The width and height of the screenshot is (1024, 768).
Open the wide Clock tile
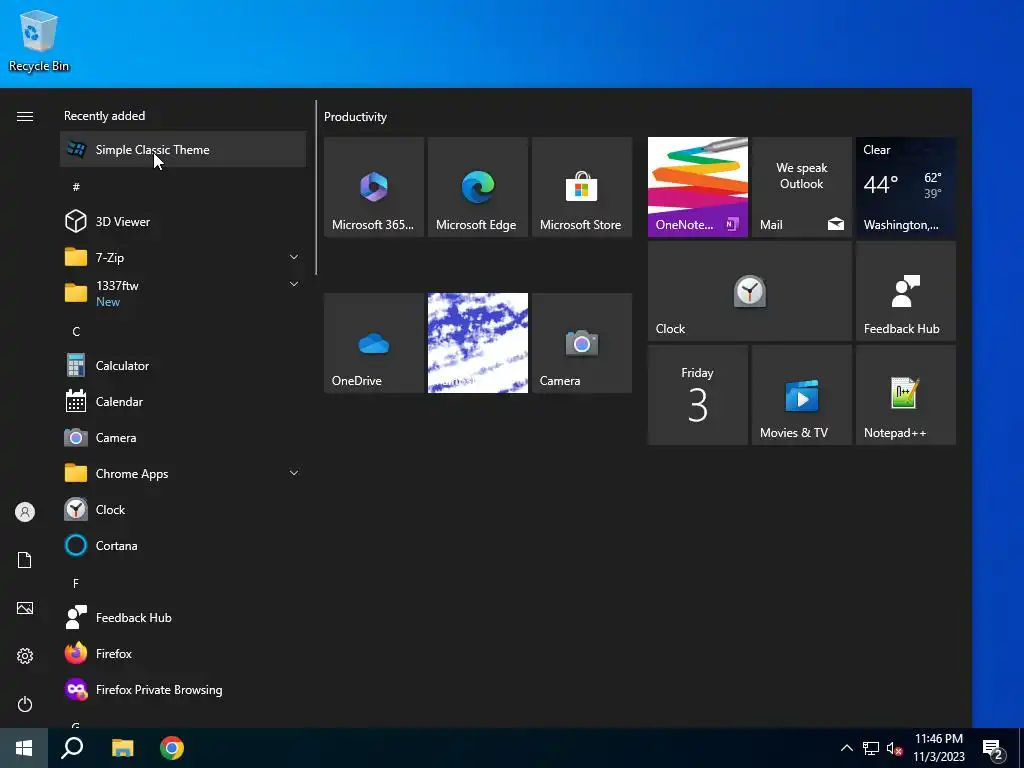pos(750,291)
